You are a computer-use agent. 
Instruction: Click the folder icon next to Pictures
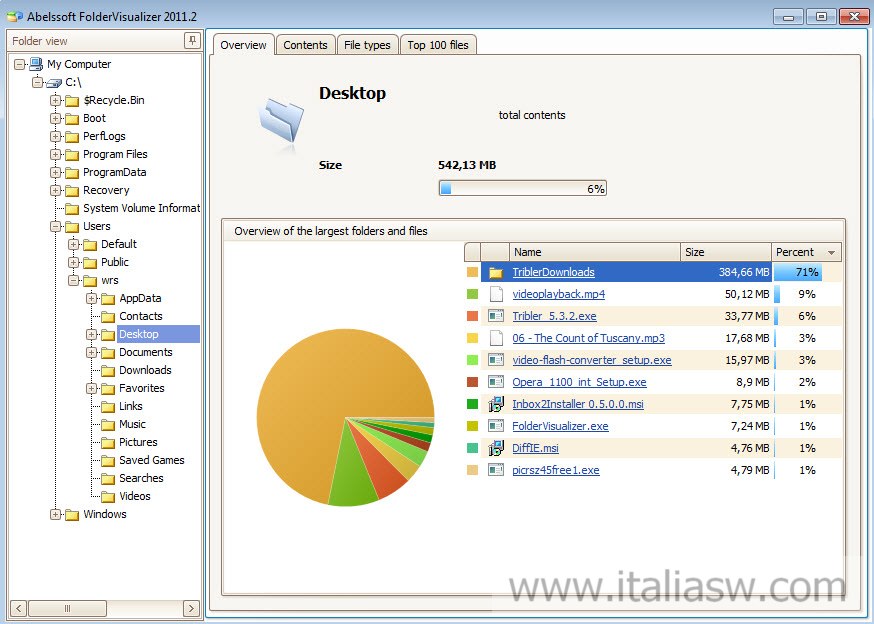pyautogui.click(x=108, y=443)
